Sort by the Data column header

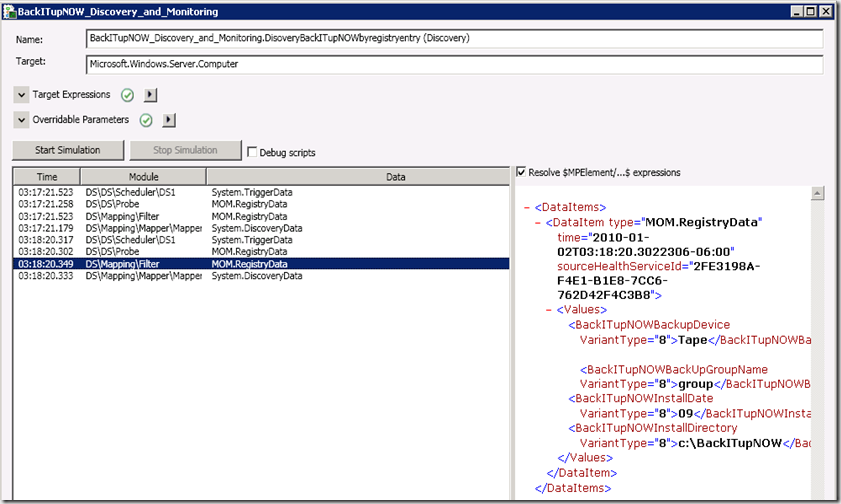click(x=358, y=177)
